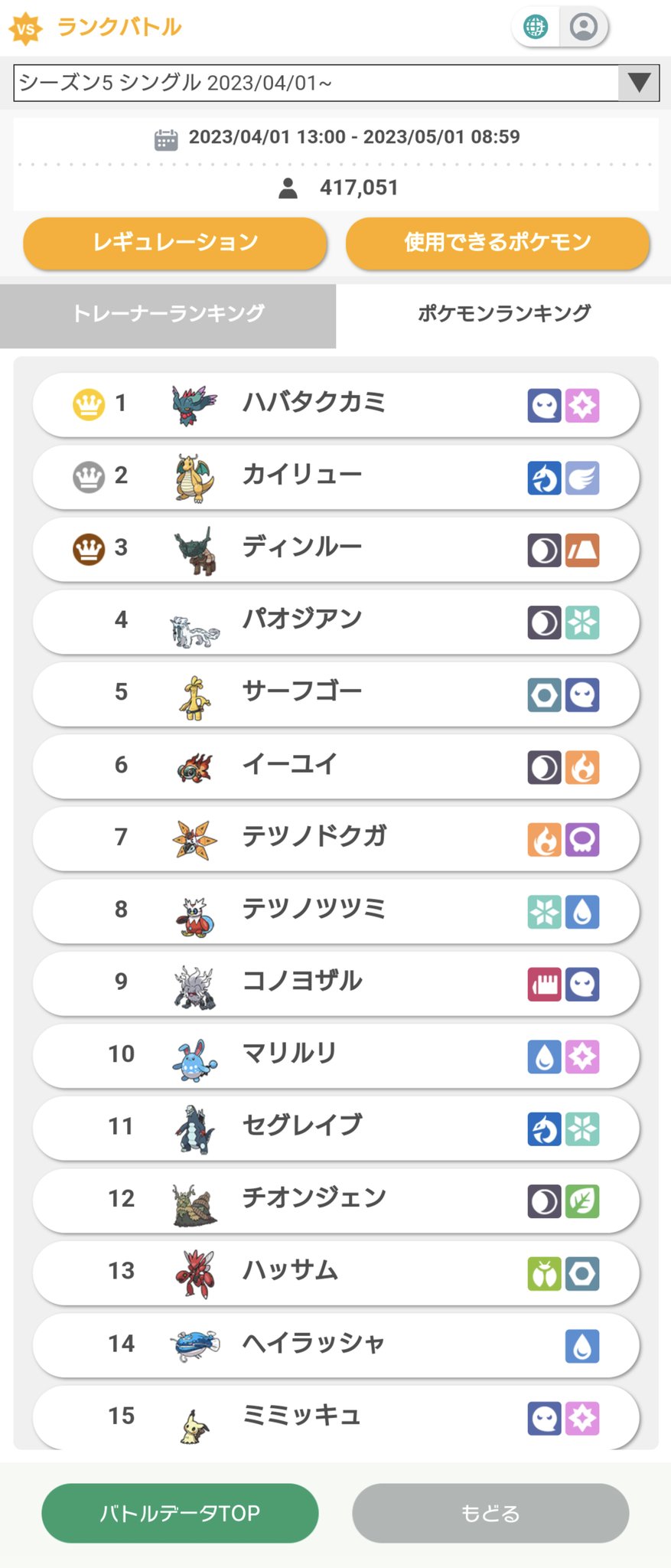Viewport: 671px width, 1568px height.
Task: Click the レギュレーション button
Action: 175,243
